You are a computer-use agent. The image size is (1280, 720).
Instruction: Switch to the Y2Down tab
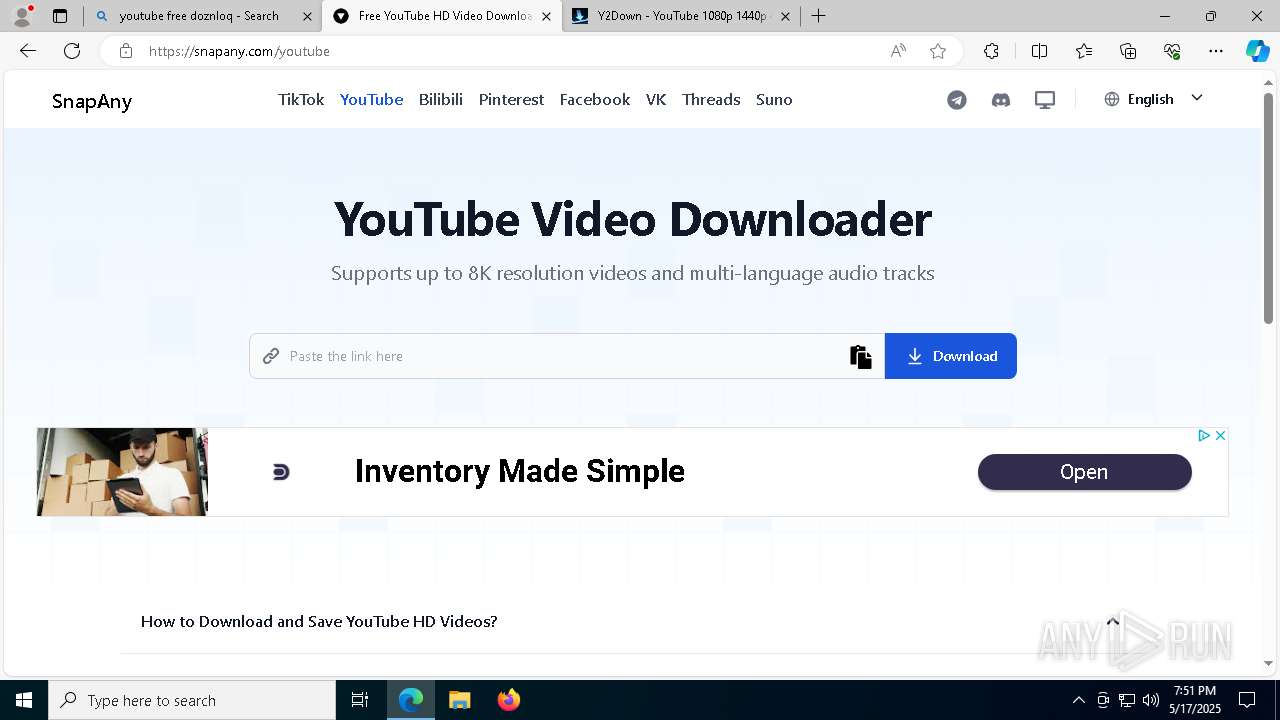point(682,16)
